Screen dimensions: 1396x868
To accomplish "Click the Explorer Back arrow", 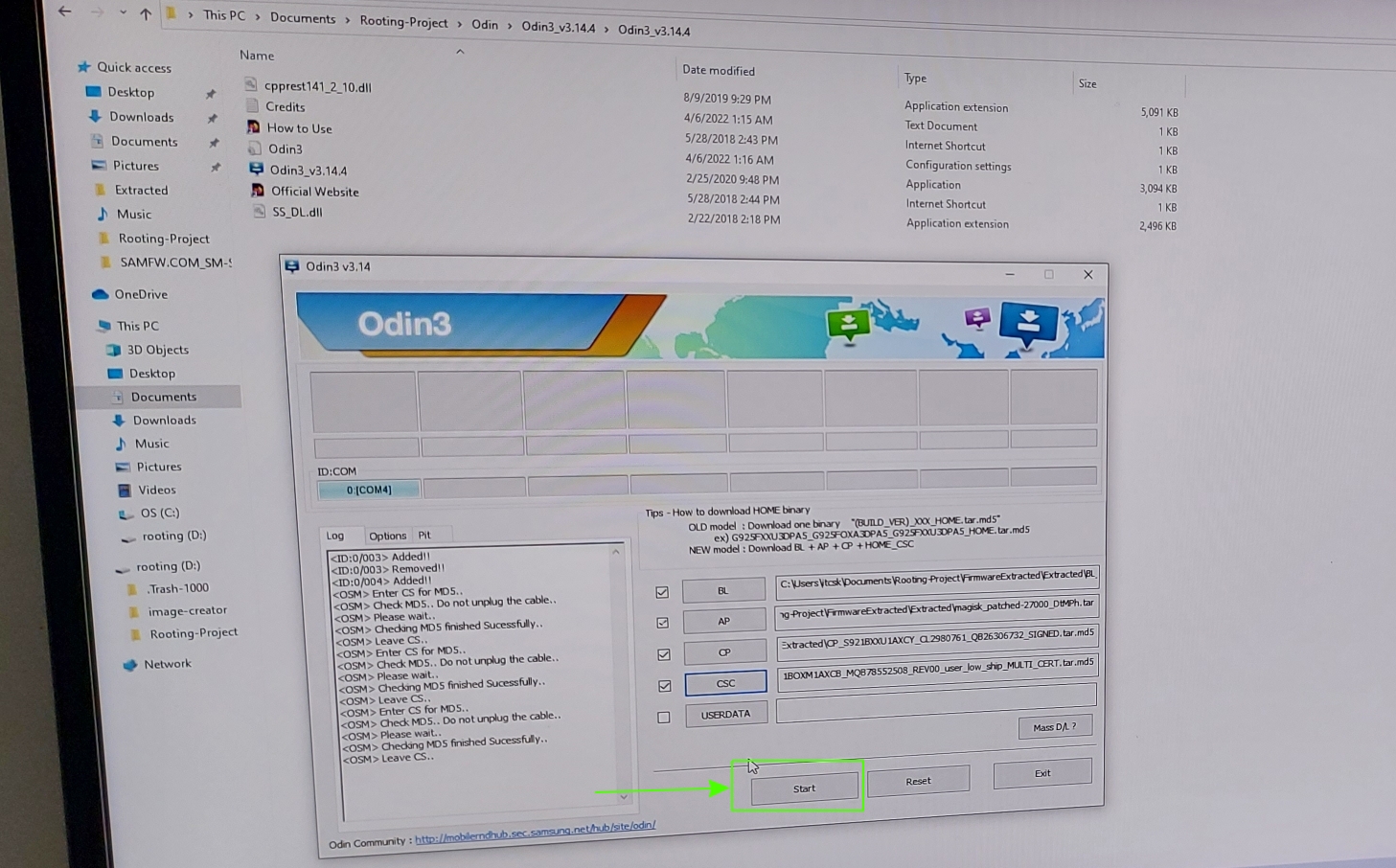I will tap(64, 11).
